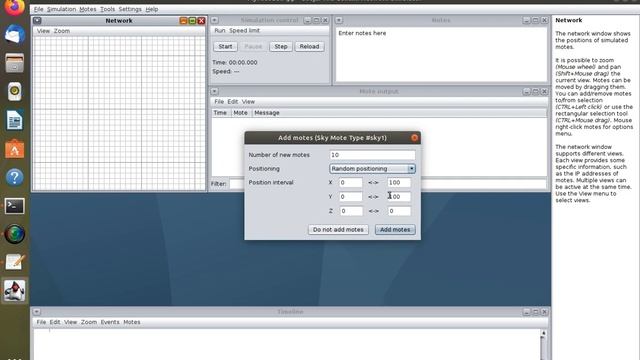Screen dimensions: 640x360
Task: Open Ubuntu Software store icon
Action: point(15,149)
